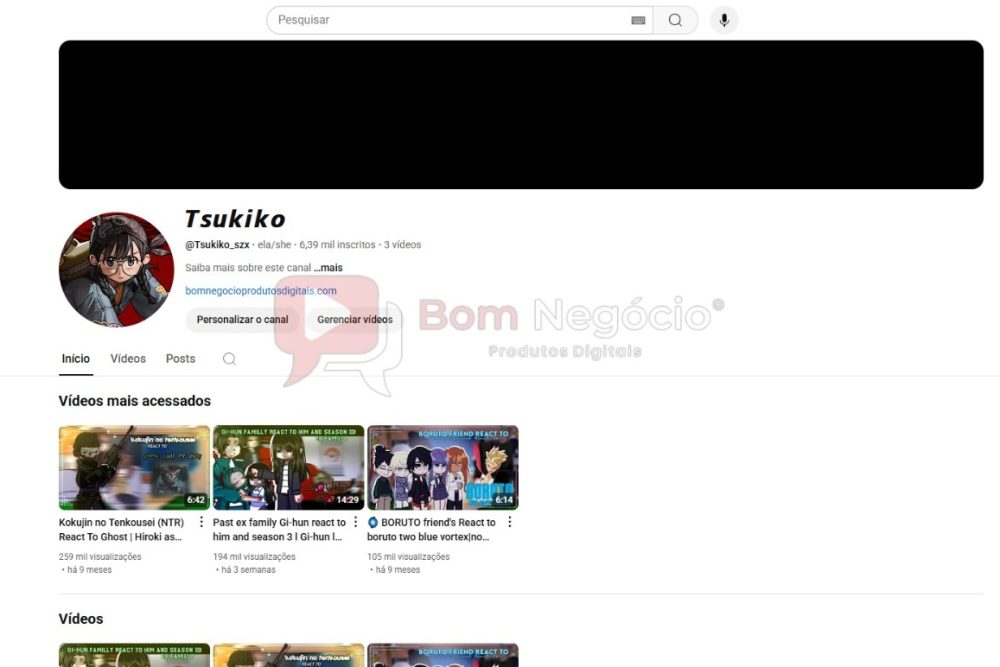Open the on-screen keyboard icon in search
1000x667 pixels.
point(638,20)
